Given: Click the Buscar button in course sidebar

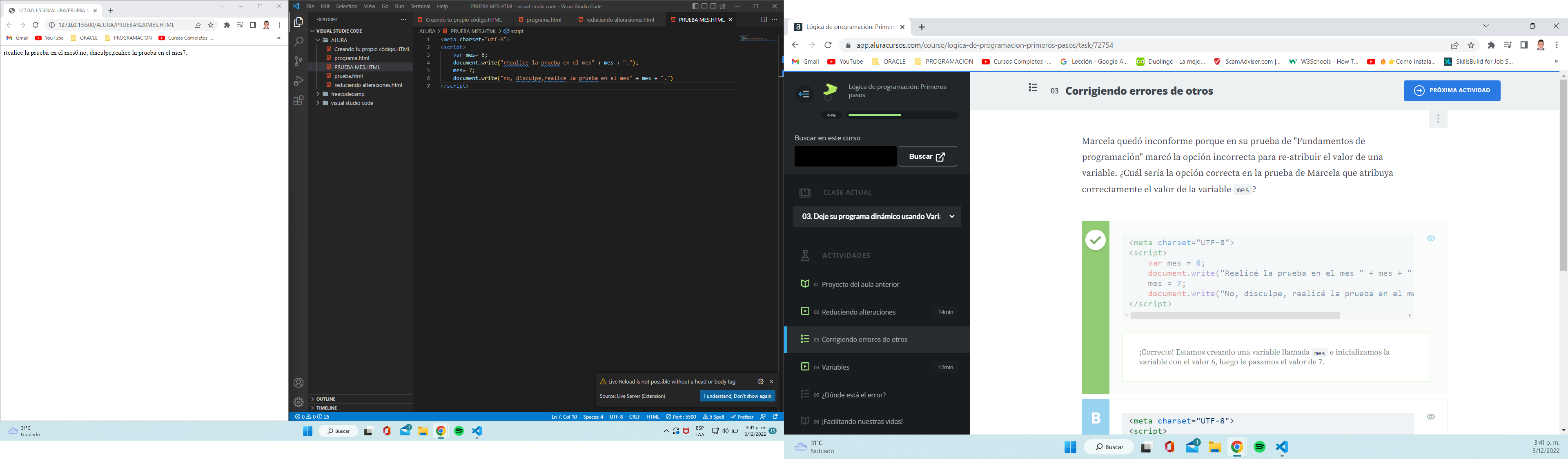Looking at the screenshot, I should click(927, 156).
